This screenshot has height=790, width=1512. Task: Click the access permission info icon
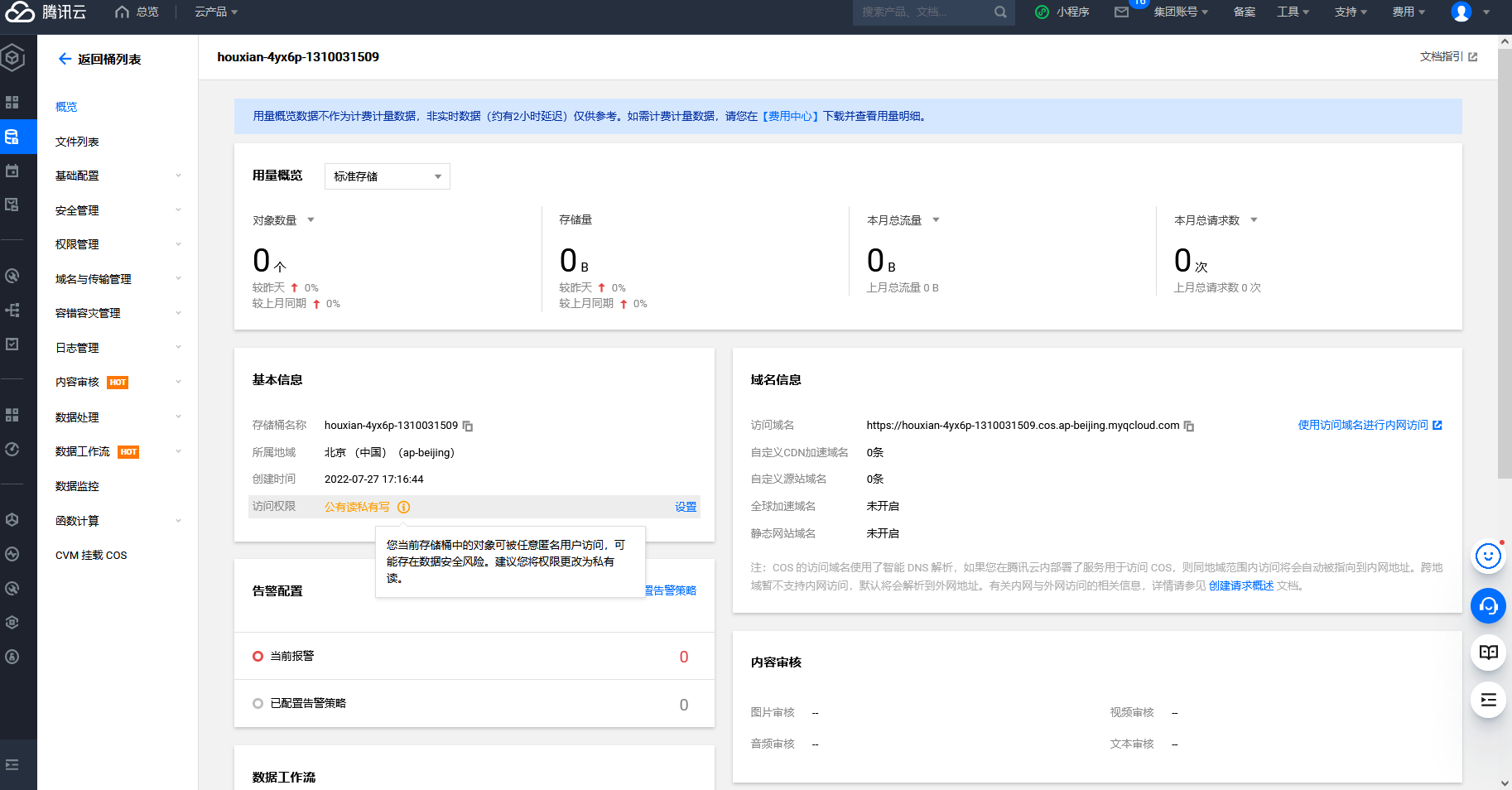[x=404, y=507]
